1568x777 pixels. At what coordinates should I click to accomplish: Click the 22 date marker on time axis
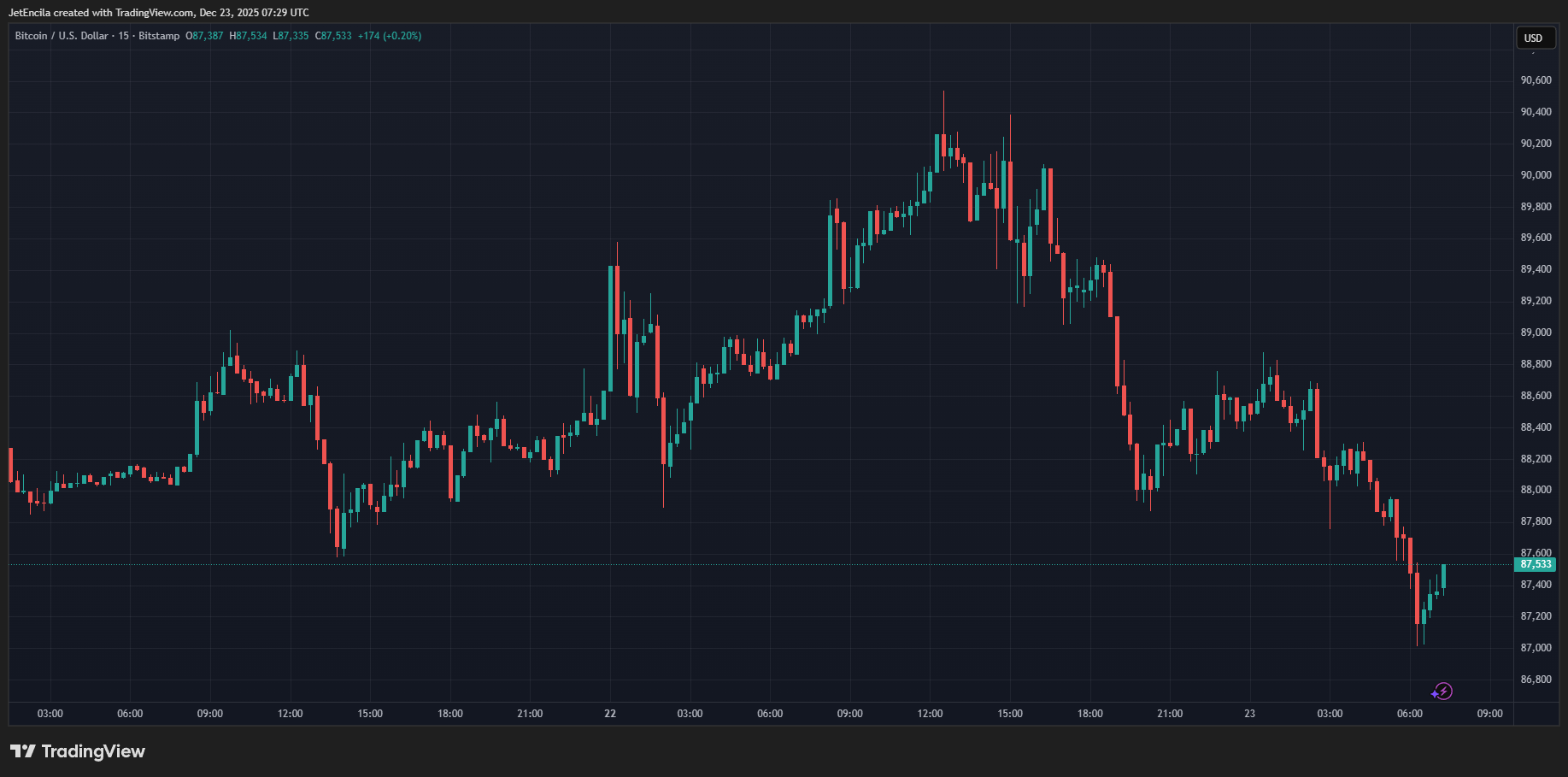pos(610,714)
